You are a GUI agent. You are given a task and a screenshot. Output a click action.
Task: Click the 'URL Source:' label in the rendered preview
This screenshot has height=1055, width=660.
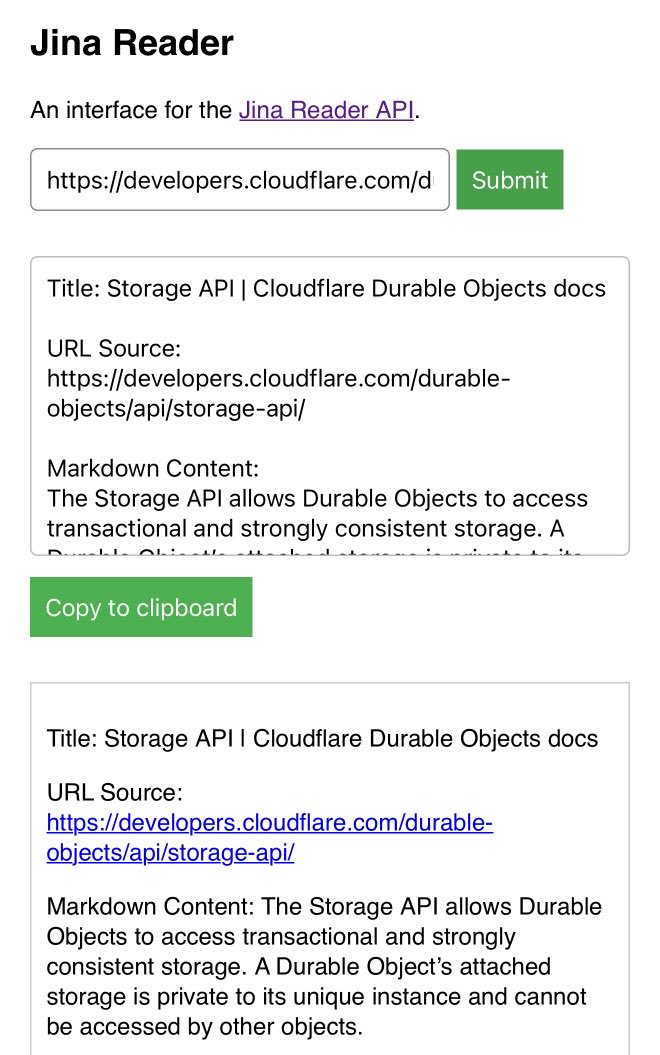115,793
